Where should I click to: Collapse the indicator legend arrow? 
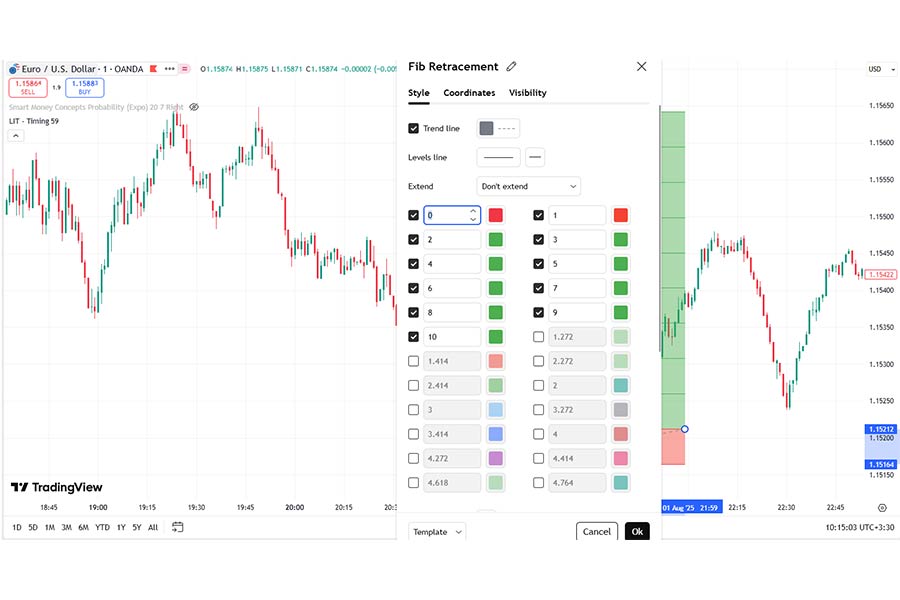click(x=16, y=136)
